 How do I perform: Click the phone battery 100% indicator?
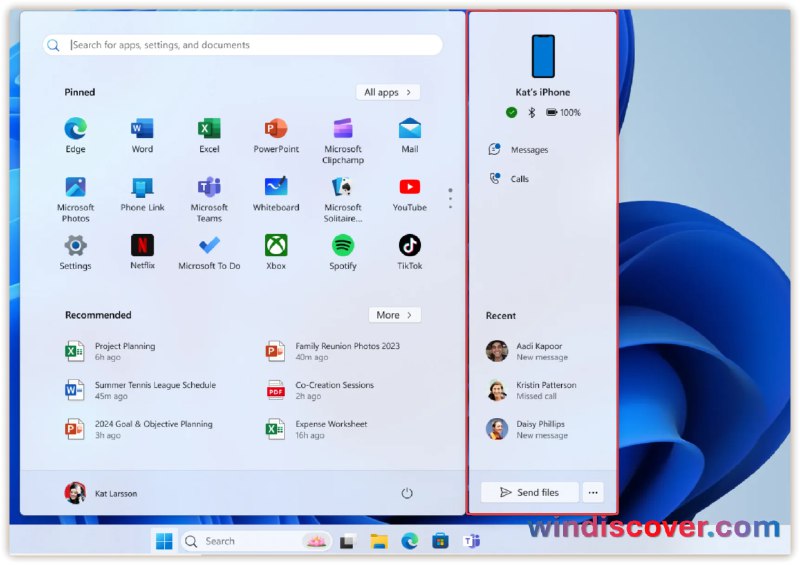(x=563, y=113)
